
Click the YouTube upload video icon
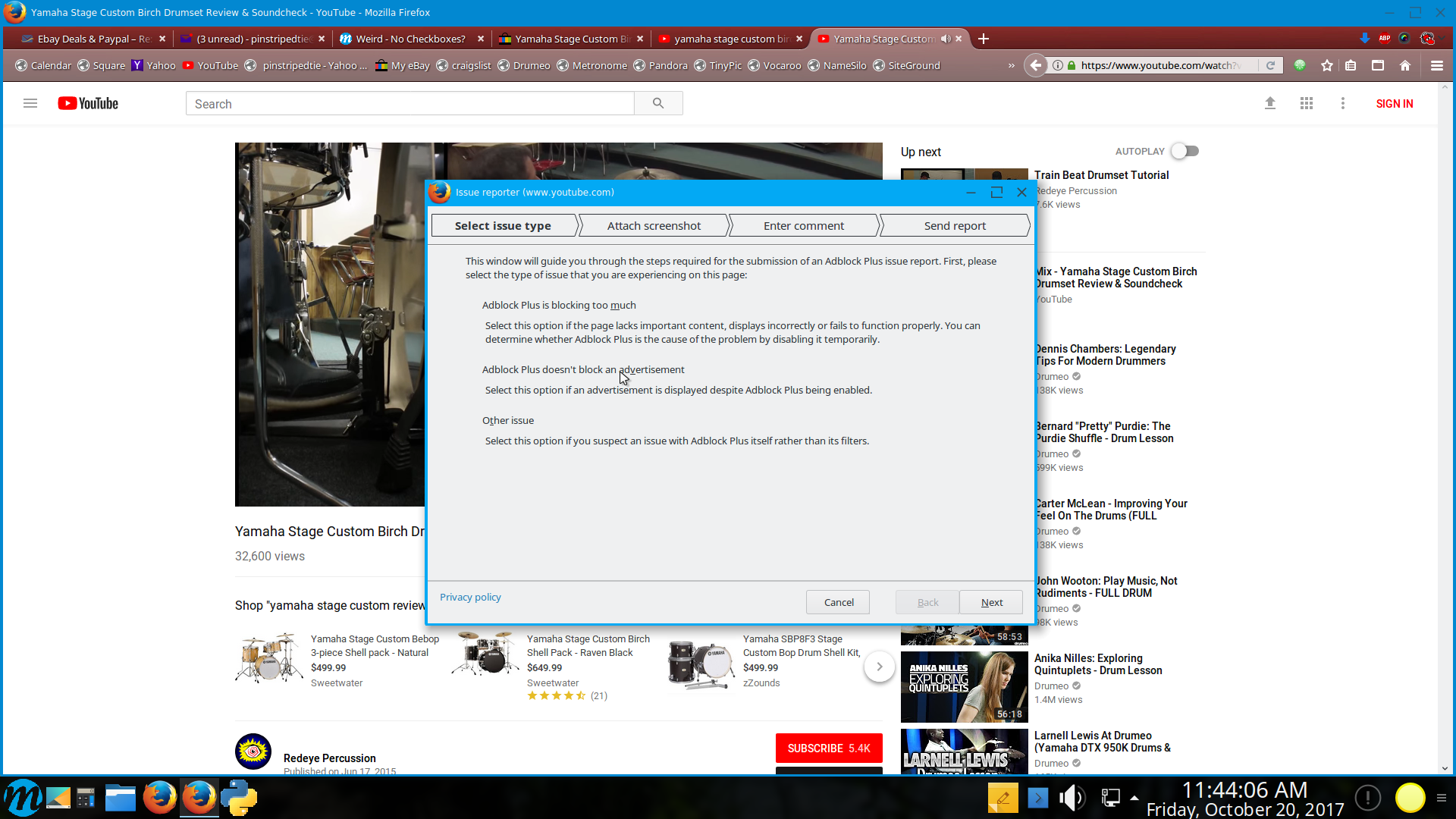click(1270, 103)
